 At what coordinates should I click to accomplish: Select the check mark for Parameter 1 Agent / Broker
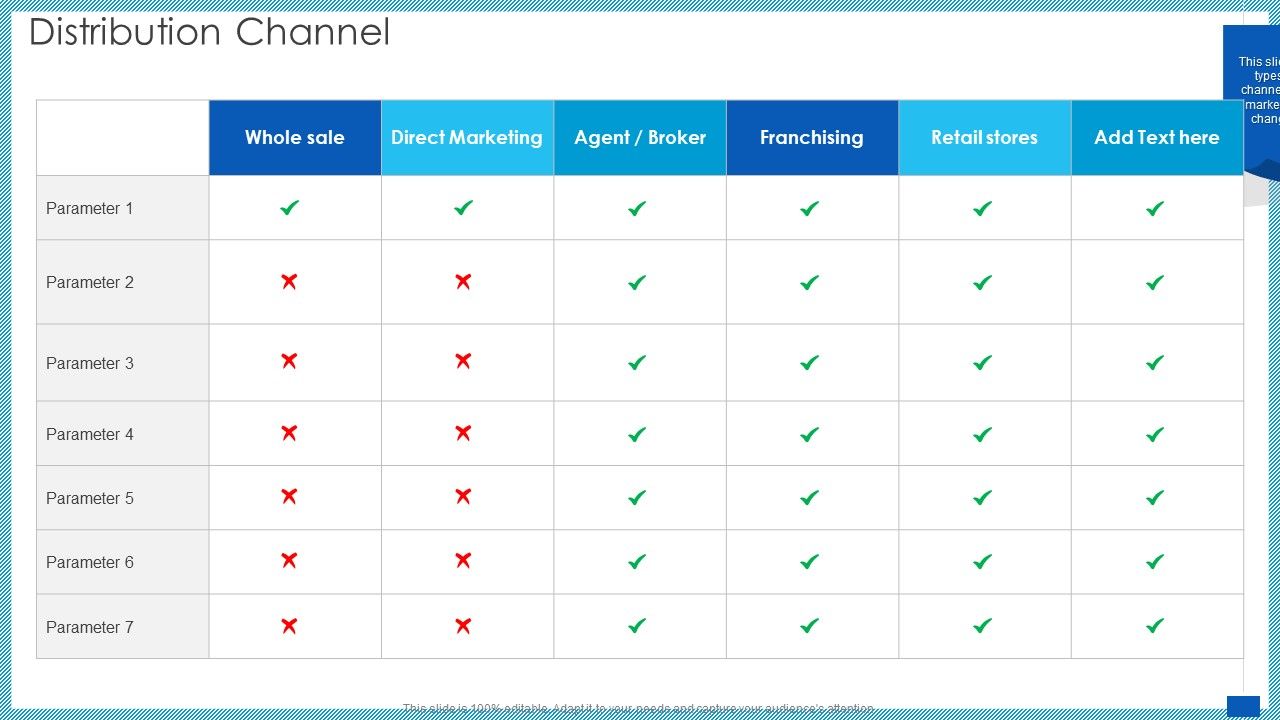click(637, 208)
